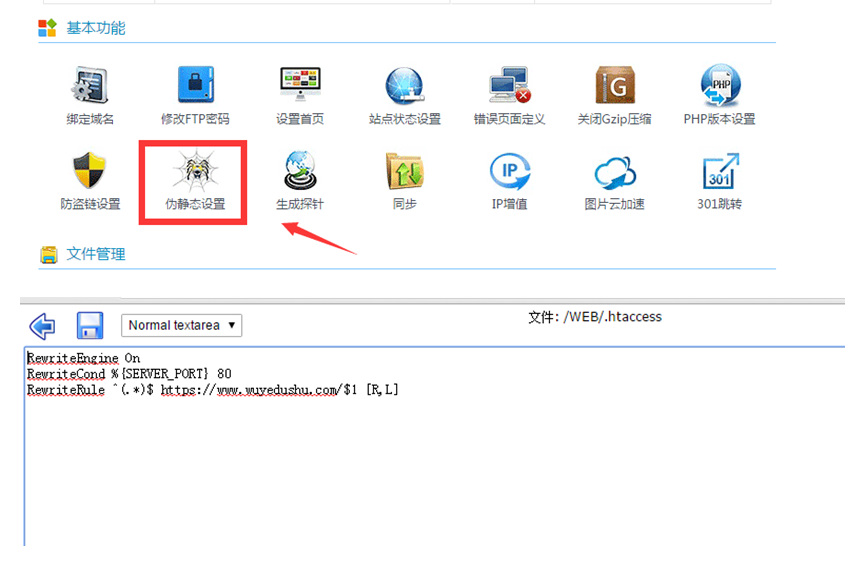The width and height of the screenshot is (861, 568).
Task: Open the 同步 folder sync icon
Action: pyautogui.click(x=405, y=170)
